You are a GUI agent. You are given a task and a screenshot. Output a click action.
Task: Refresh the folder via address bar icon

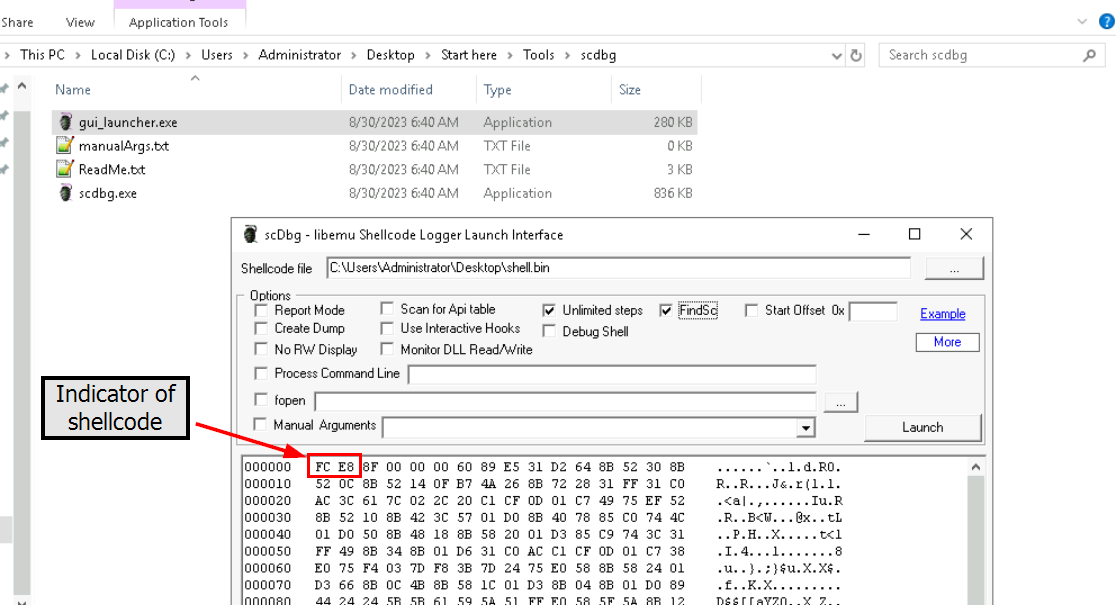tap(856, 56)
